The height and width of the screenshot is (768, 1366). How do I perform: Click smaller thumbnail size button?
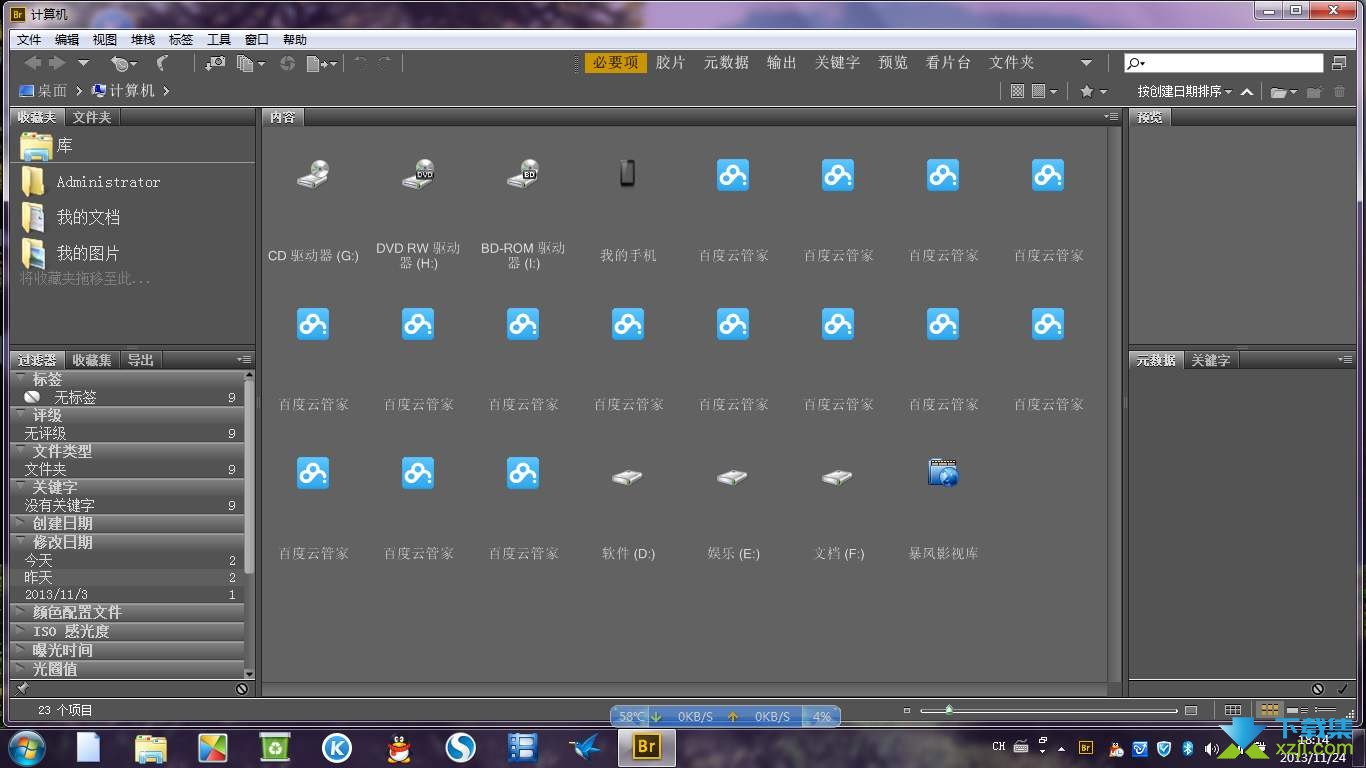click(907, 711)
